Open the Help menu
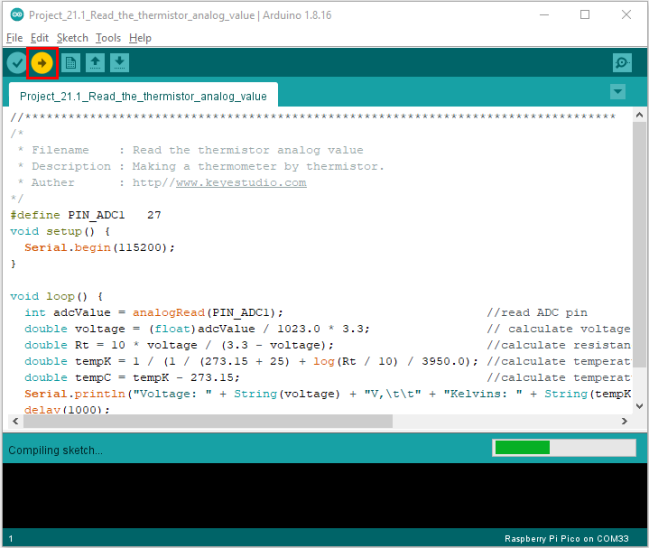The width and height of the screenshot is (650, 549). [x=140, y=38]
